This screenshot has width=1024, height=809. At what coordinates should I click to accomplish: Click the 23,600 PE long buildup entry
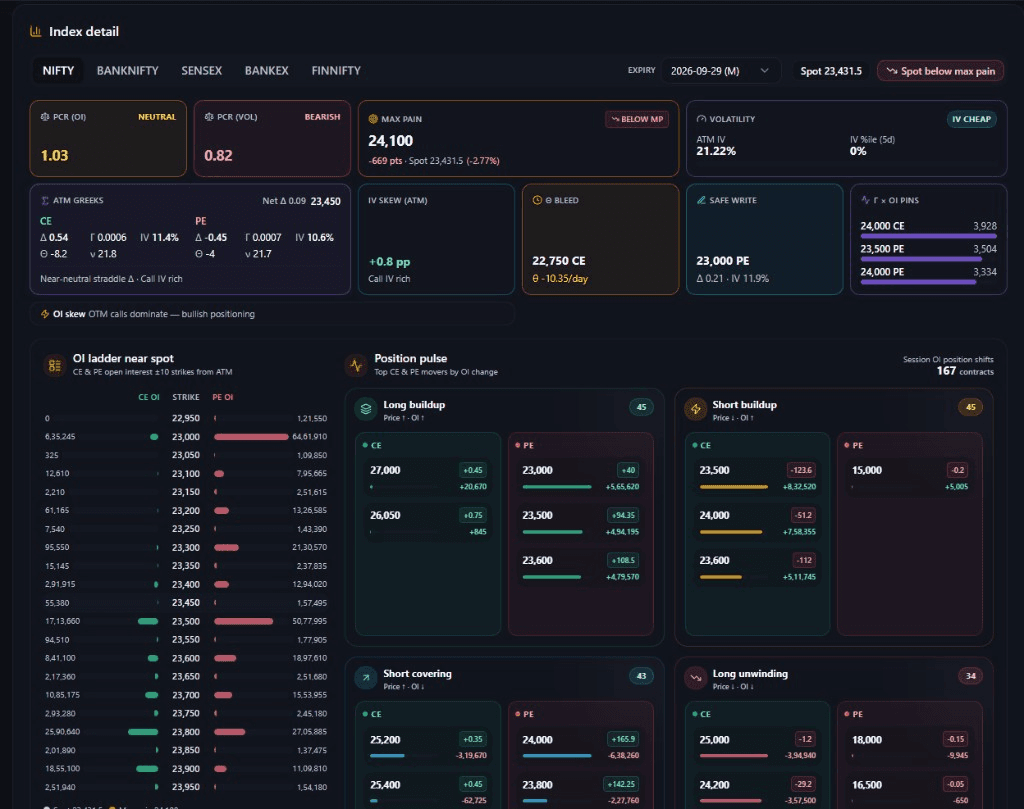pyautogui.click(x=581, y=568)
